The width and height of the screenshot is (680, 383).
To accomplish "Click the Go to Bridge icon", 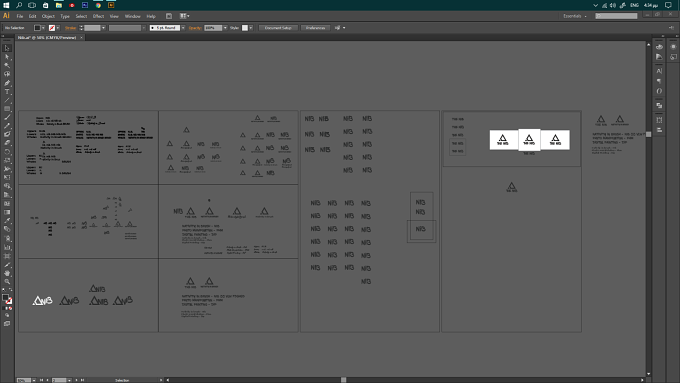I will [x=169, y=16].
